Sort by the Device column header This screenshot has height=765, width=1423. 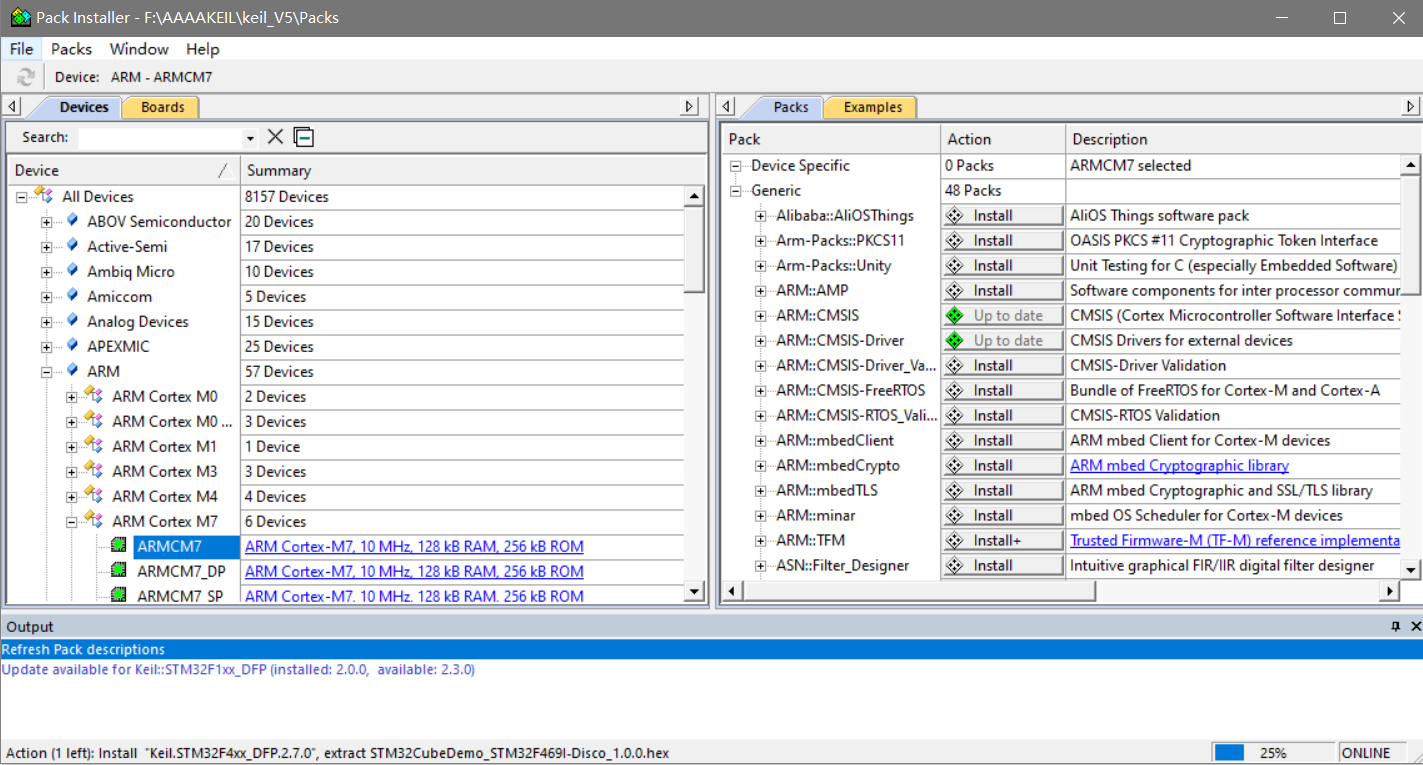point(123,170)
